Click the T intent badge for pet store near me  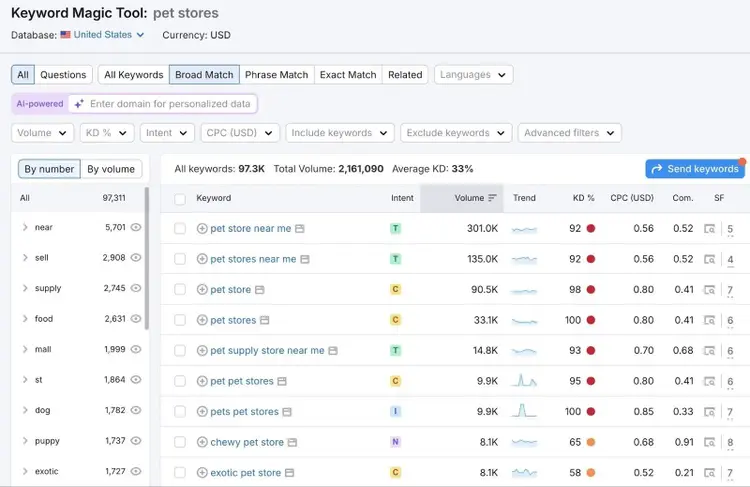click(x=395, y=229)
